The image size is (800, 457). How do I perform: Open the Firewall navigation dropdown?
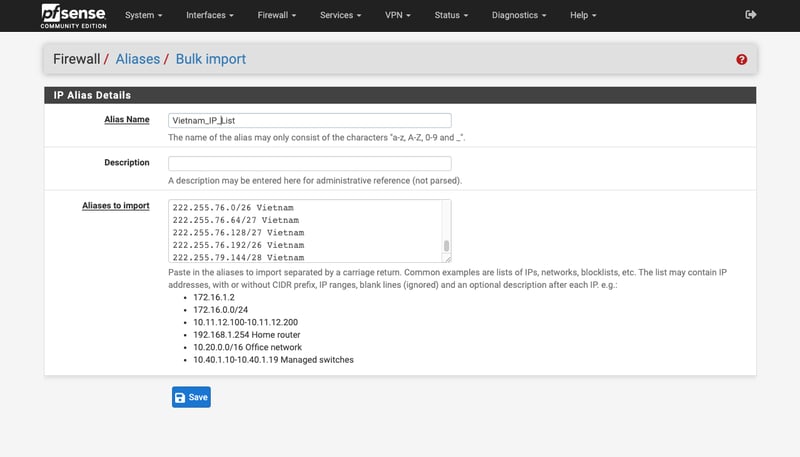[x=279, y=16]
